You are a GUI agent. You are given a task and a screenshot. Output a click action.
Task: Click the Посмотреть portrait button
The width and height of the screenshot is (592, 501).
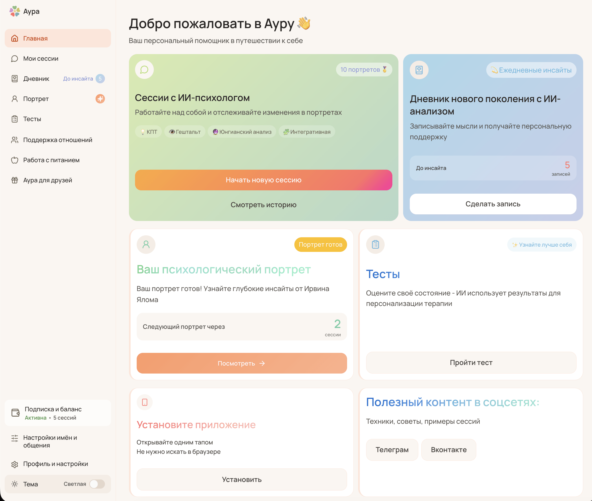click(x=242, y=363)
